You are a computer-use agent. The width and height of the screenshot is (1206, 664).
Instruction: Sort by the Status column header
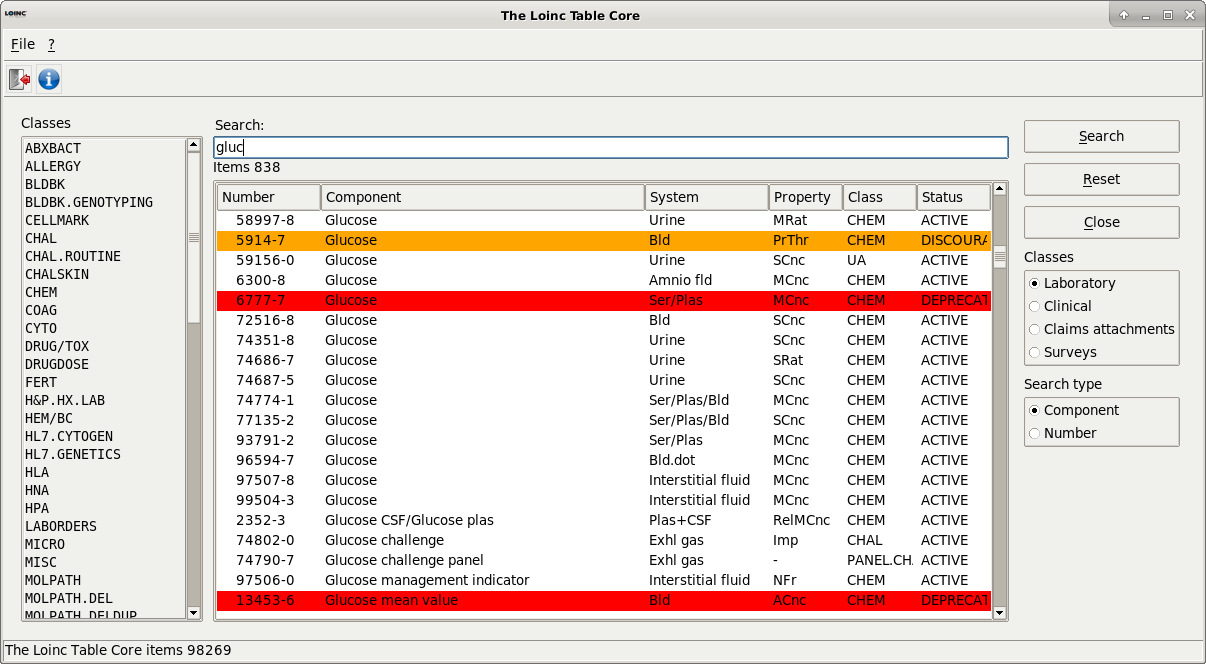(954, 197)
